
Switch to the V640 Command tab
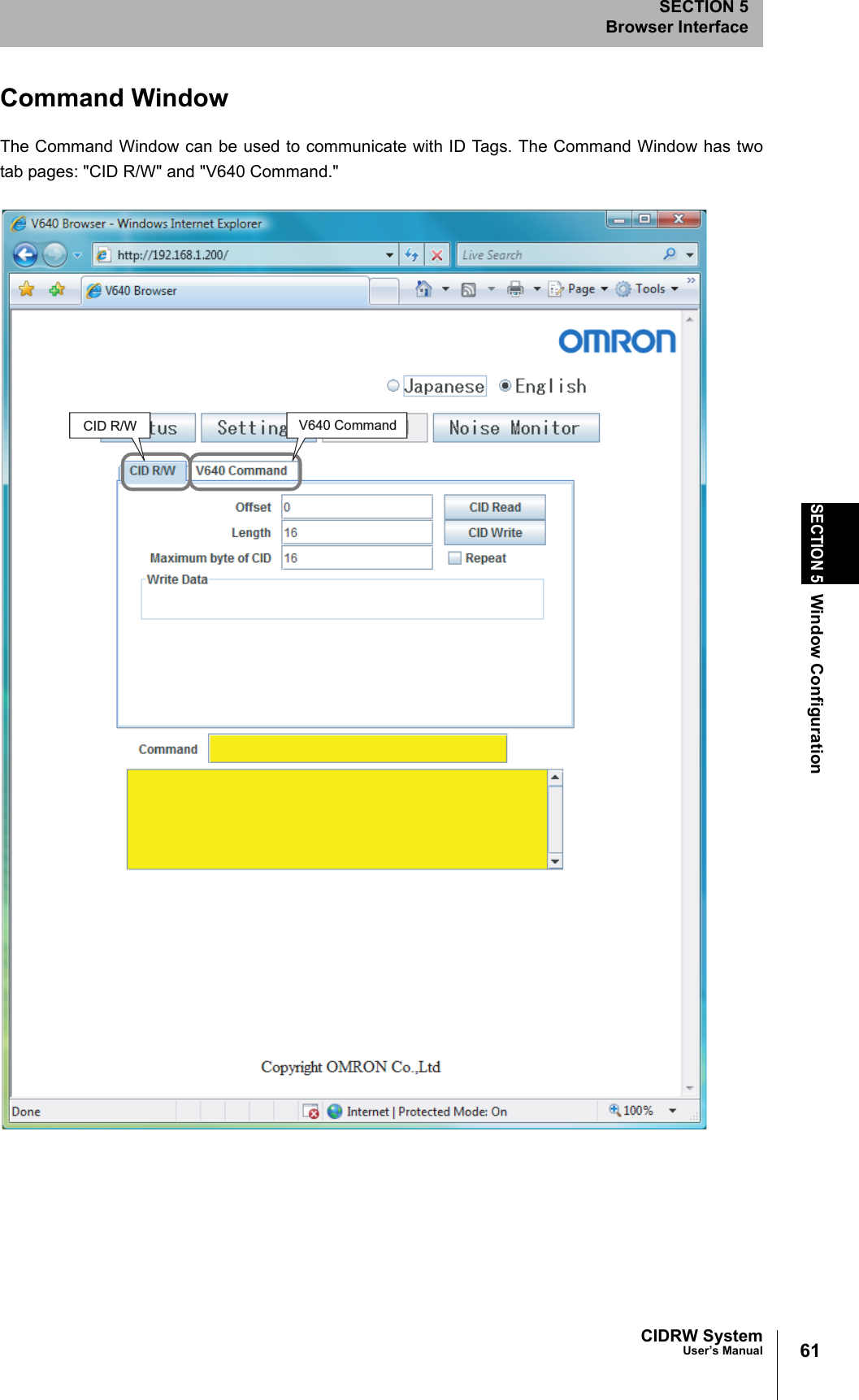tap(242, 471)
